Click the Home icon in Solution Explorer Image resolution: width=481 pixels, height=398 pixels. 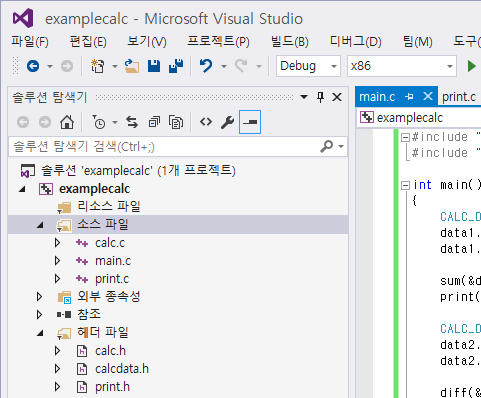pos(67,122)
